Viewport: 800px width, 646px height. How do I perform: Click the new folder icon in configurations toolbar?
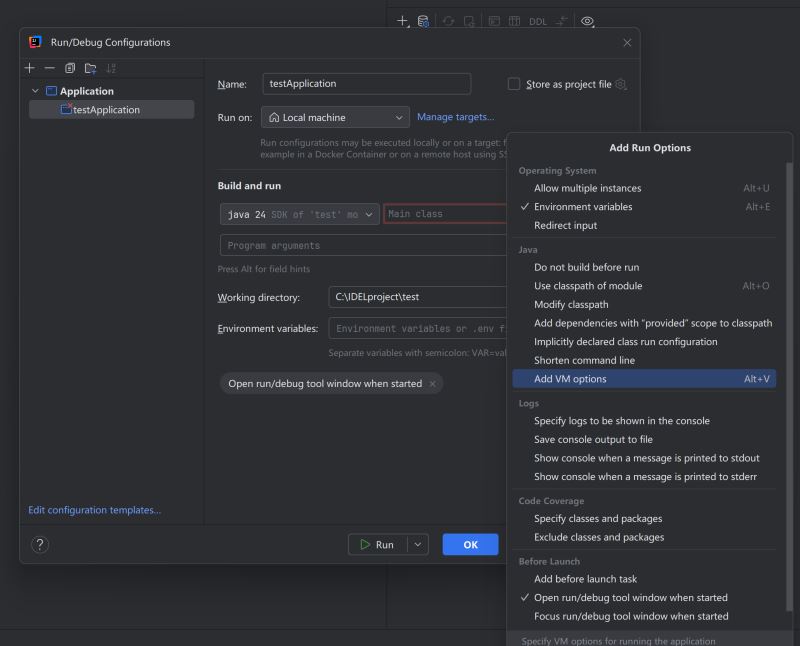tap(90, 68)
